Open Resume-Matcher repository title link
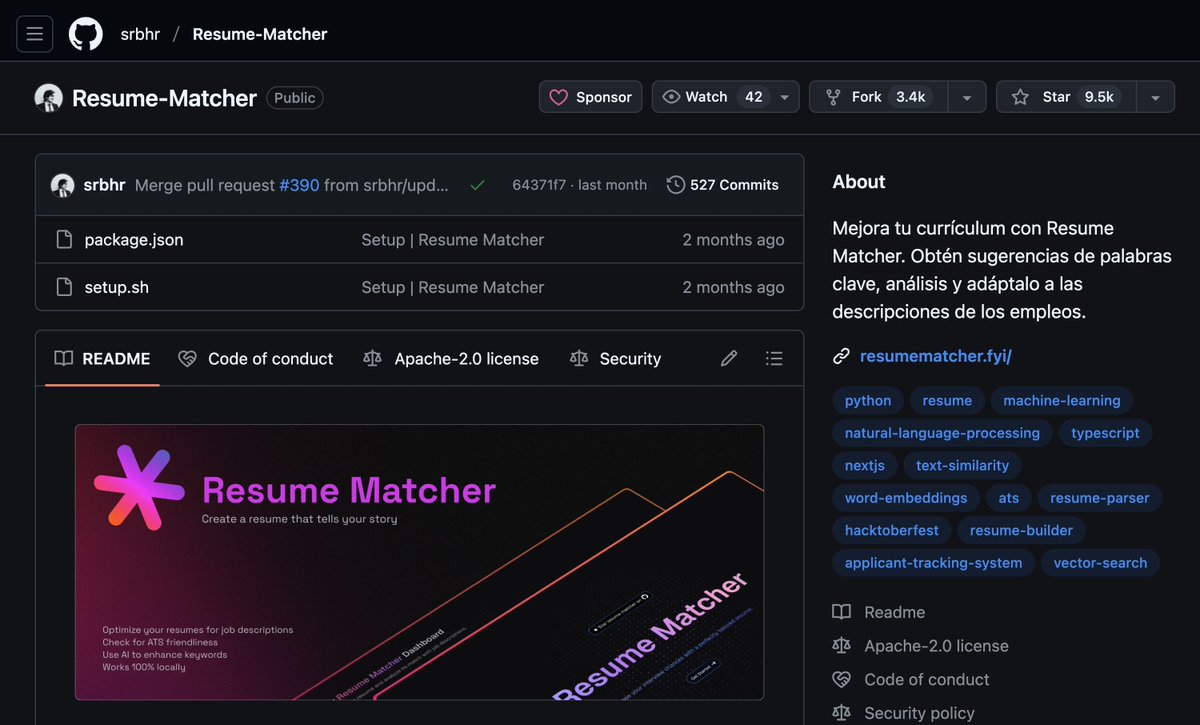Image resolution: width=1200 pixels, height=725 pixels. pyautogui.click(x=164, y=98)
